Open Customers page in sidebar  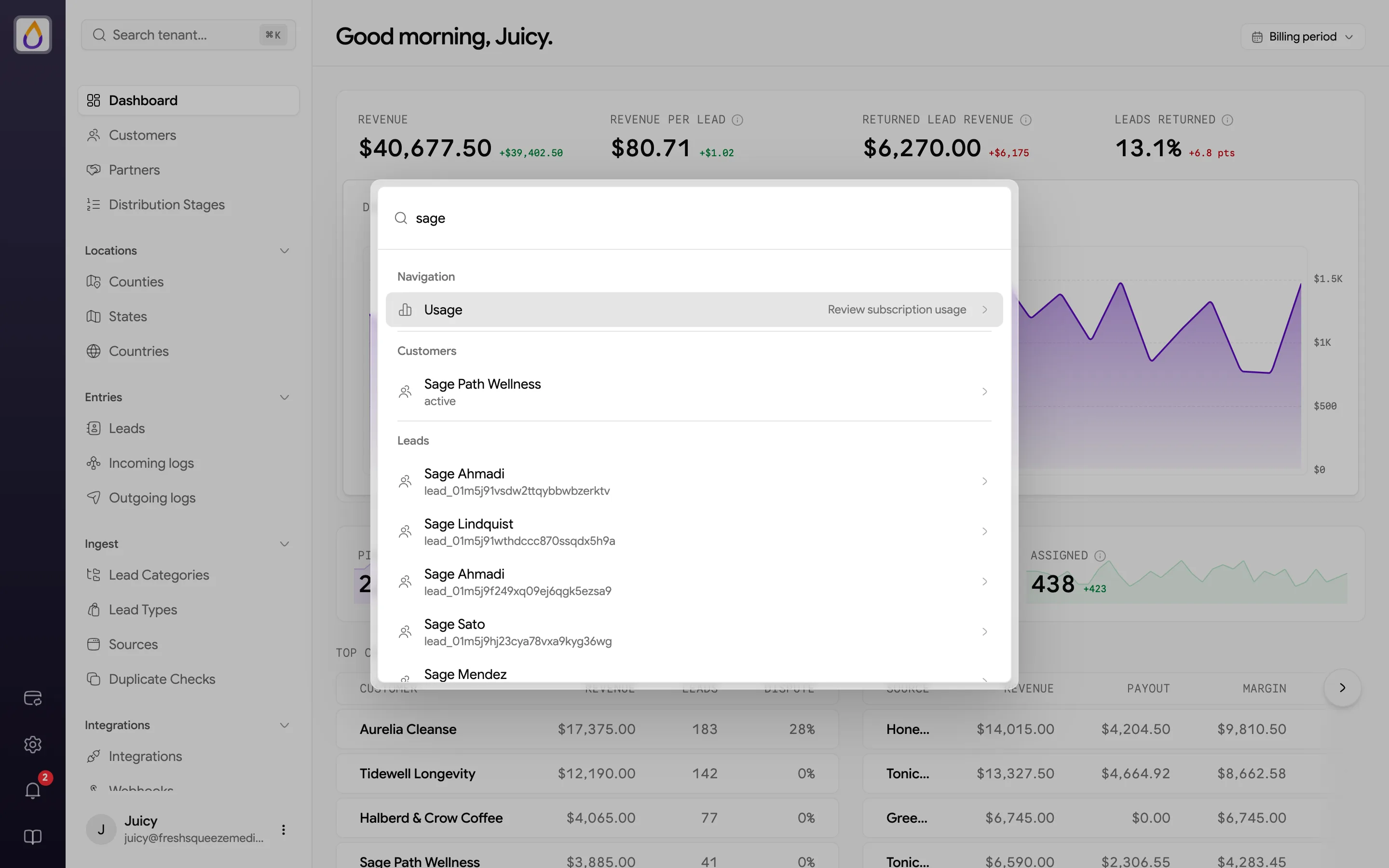click(x=188, y=136)
